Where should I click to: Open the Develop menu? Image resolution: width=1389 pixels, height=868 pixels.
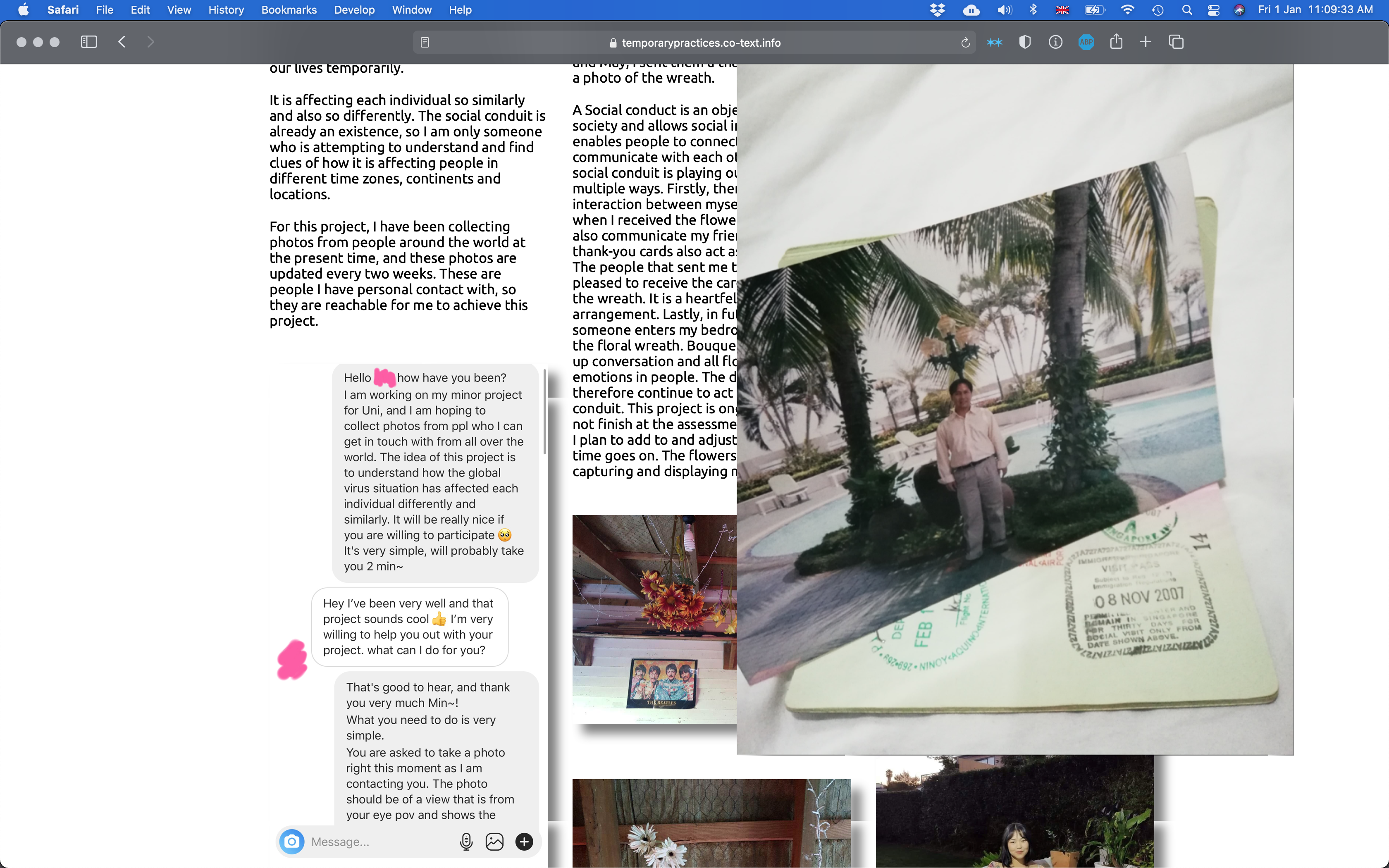coord(354,10)
